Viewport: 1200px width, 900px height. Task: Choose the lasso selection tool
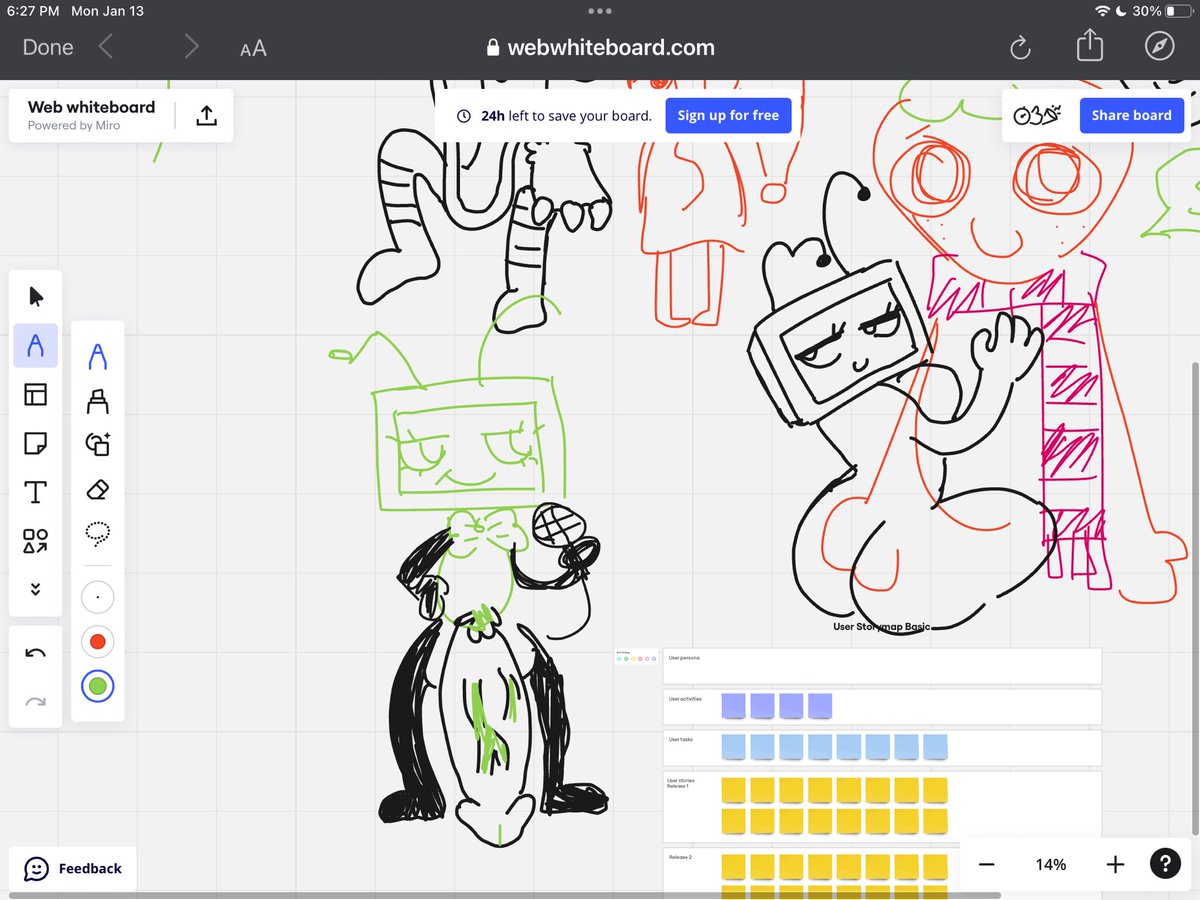(98, 534)
